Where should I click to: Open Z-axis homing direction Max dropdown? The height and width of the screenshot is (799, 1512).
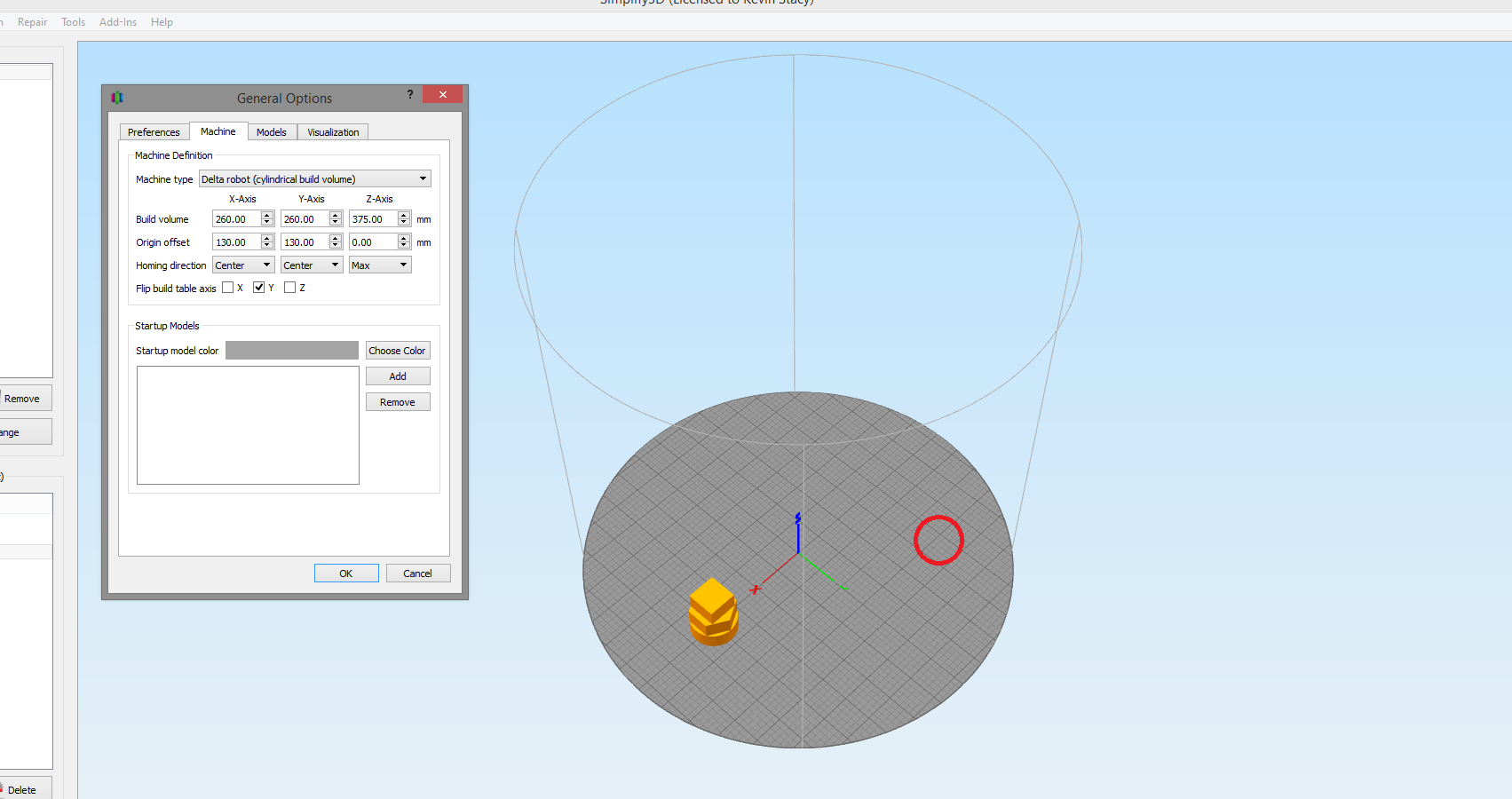[x=379, y=265]
